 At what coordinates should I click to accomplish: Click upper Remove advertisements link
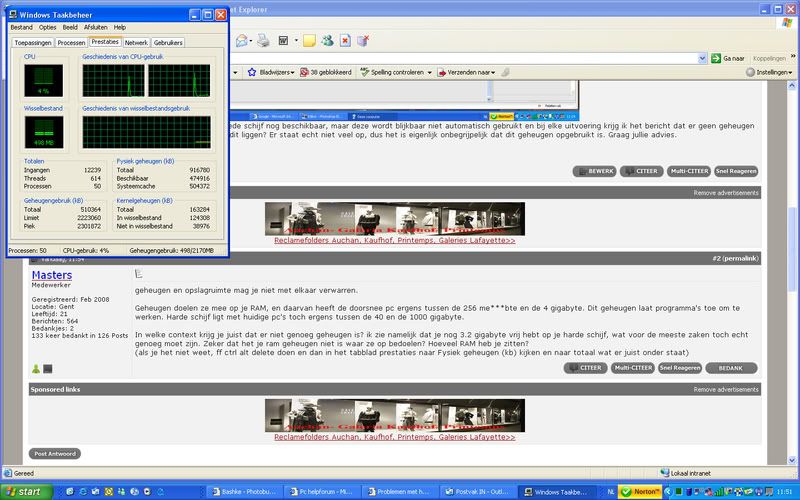pos(726,193)
